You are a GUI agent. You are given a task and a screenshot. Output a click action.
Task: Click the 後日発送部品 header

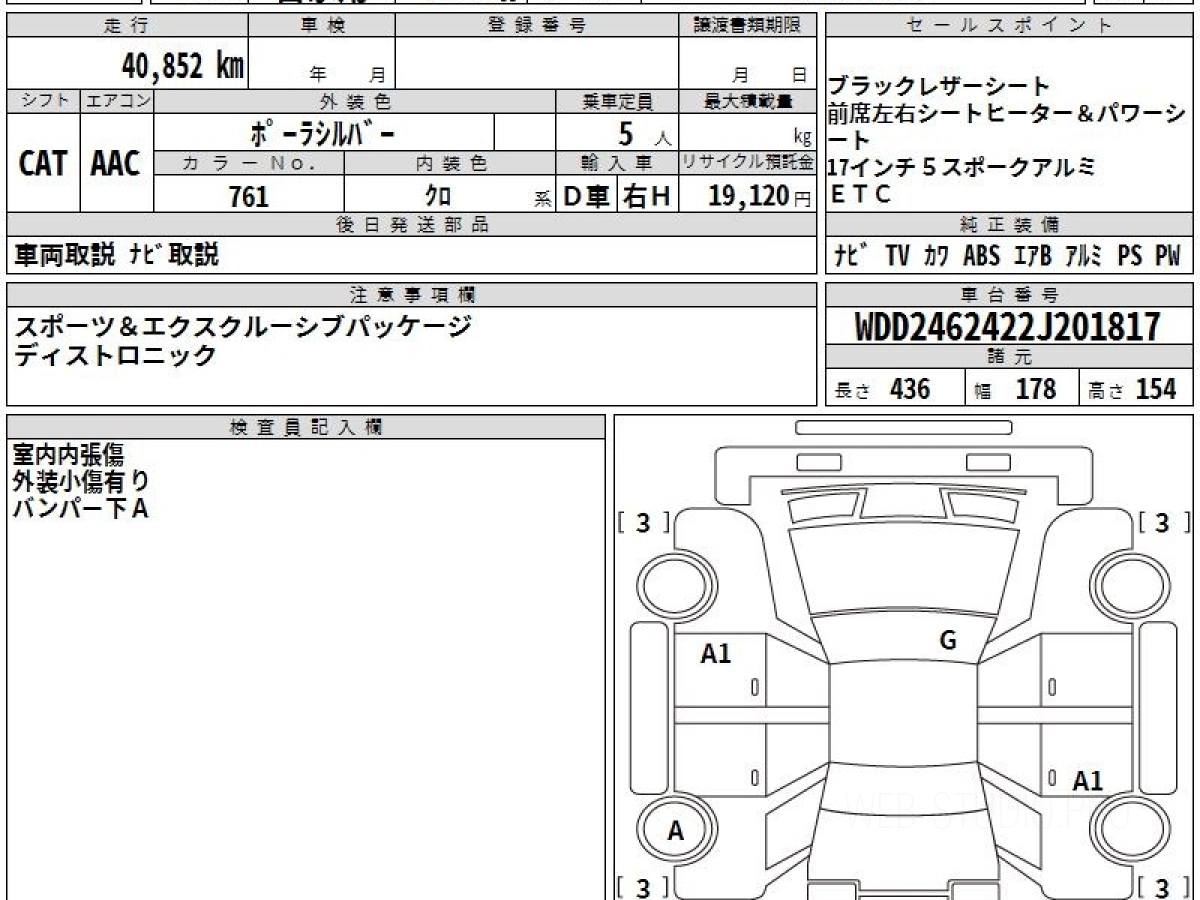pos(412,225)
